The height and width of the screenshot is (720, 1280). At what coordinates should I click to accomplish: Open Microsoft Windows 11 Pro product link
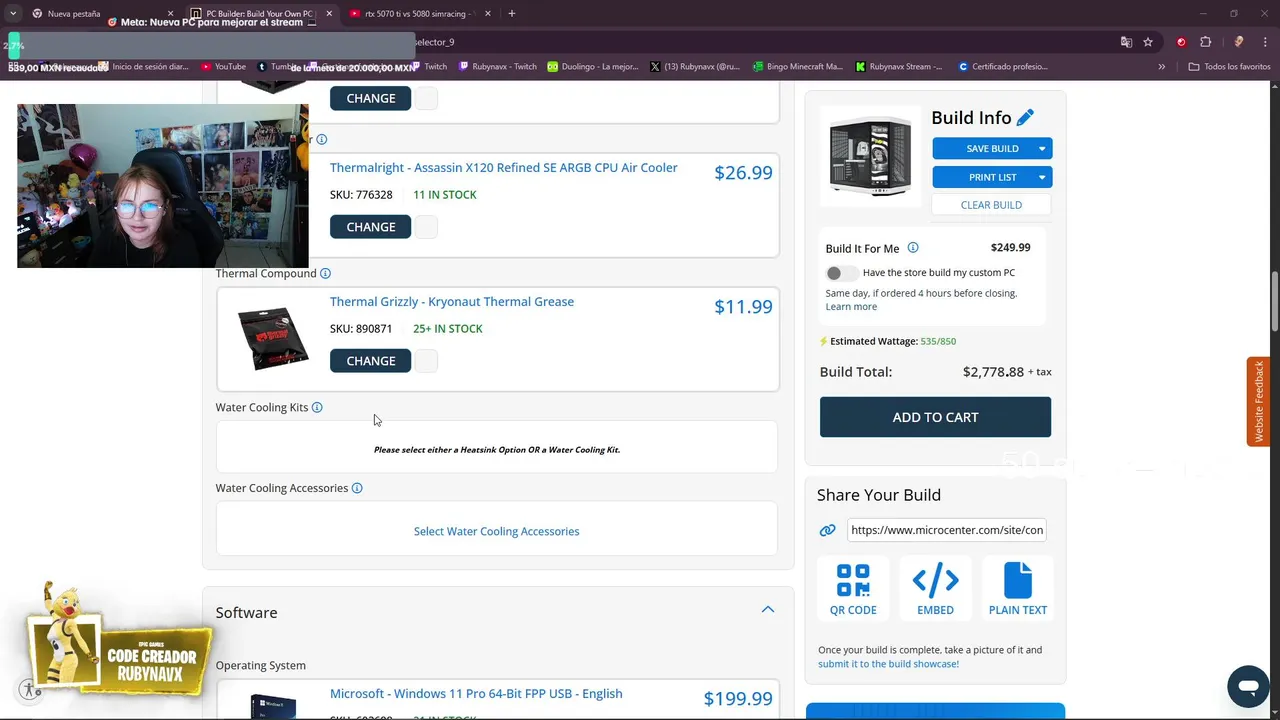pyautogui.click(x=476, y=694)
